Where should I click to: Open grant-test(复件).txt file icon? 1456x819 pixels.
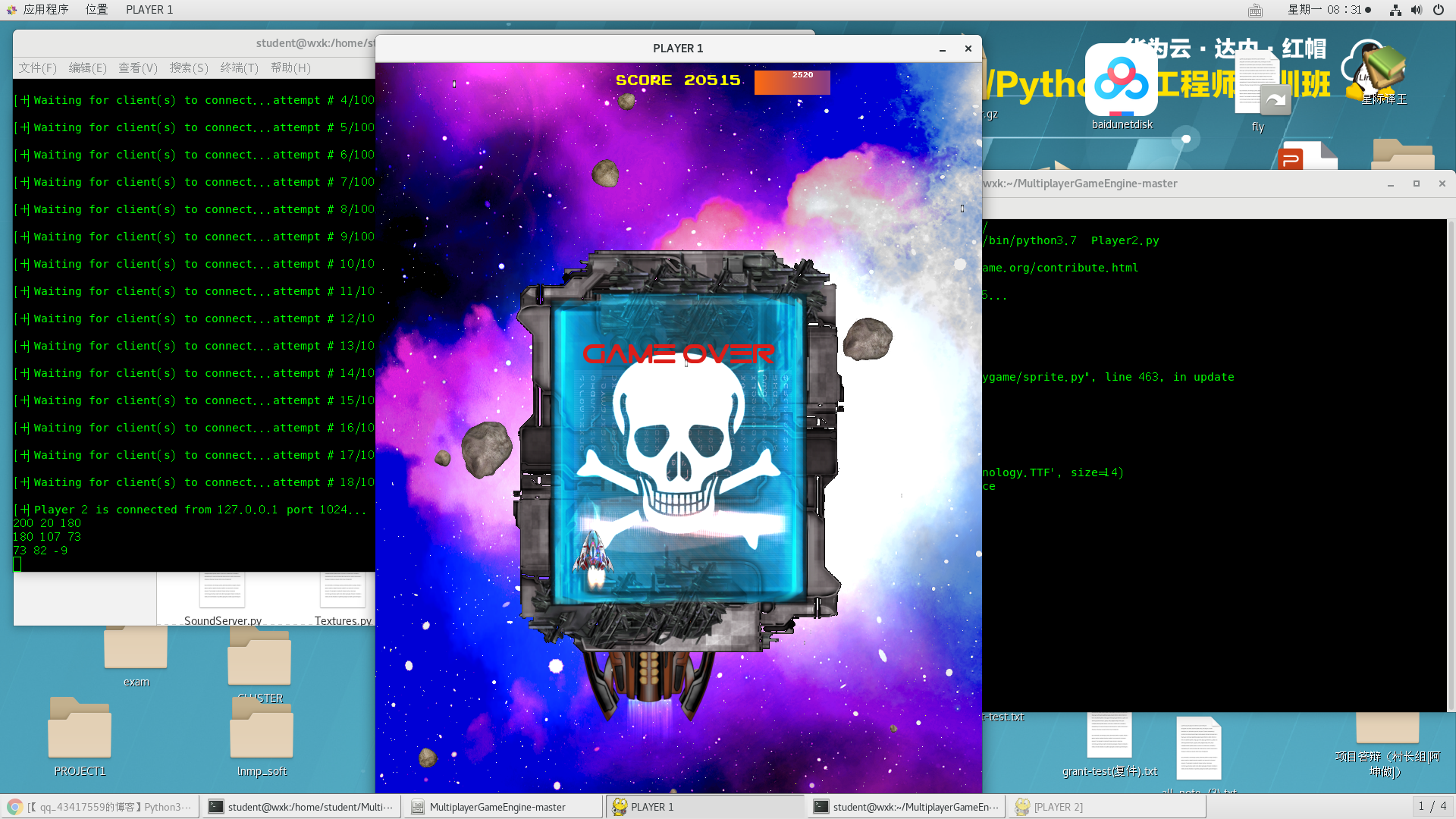coord(1109,745)
